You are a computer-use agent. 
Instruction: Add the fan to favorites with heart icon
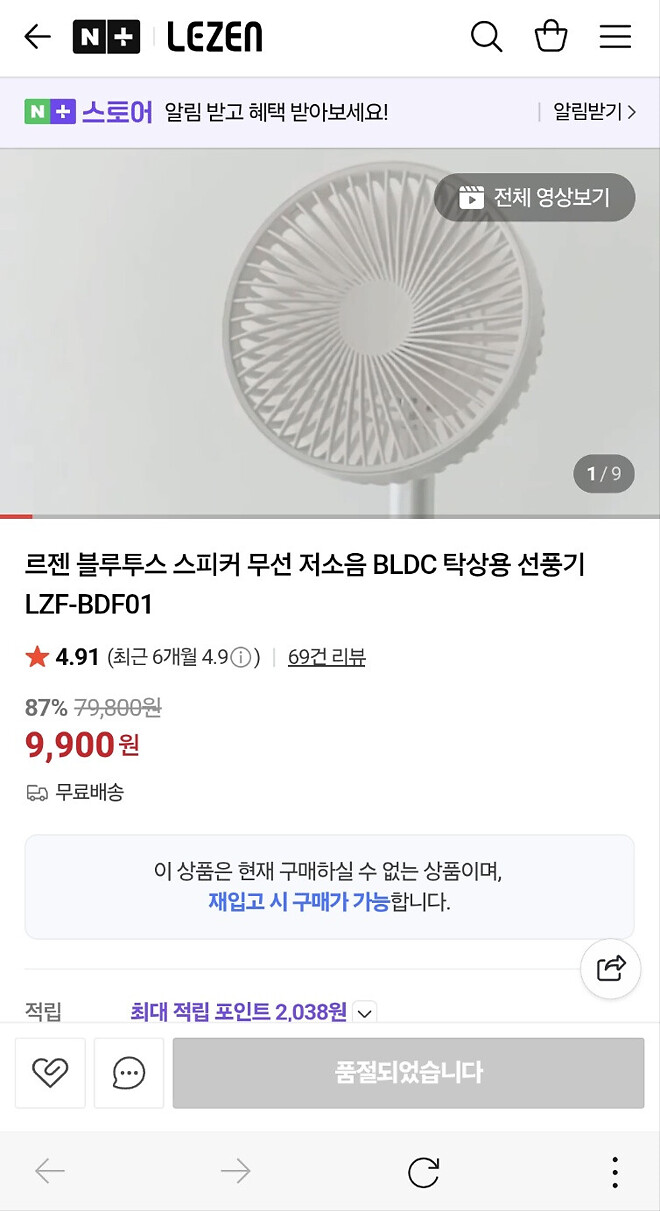[x=50, y=1072]
